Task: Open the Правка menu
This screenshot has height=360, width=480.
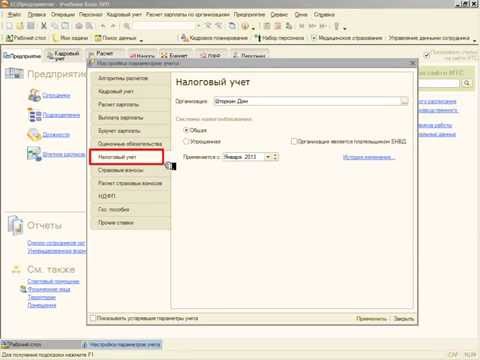Action: [37, 15]
